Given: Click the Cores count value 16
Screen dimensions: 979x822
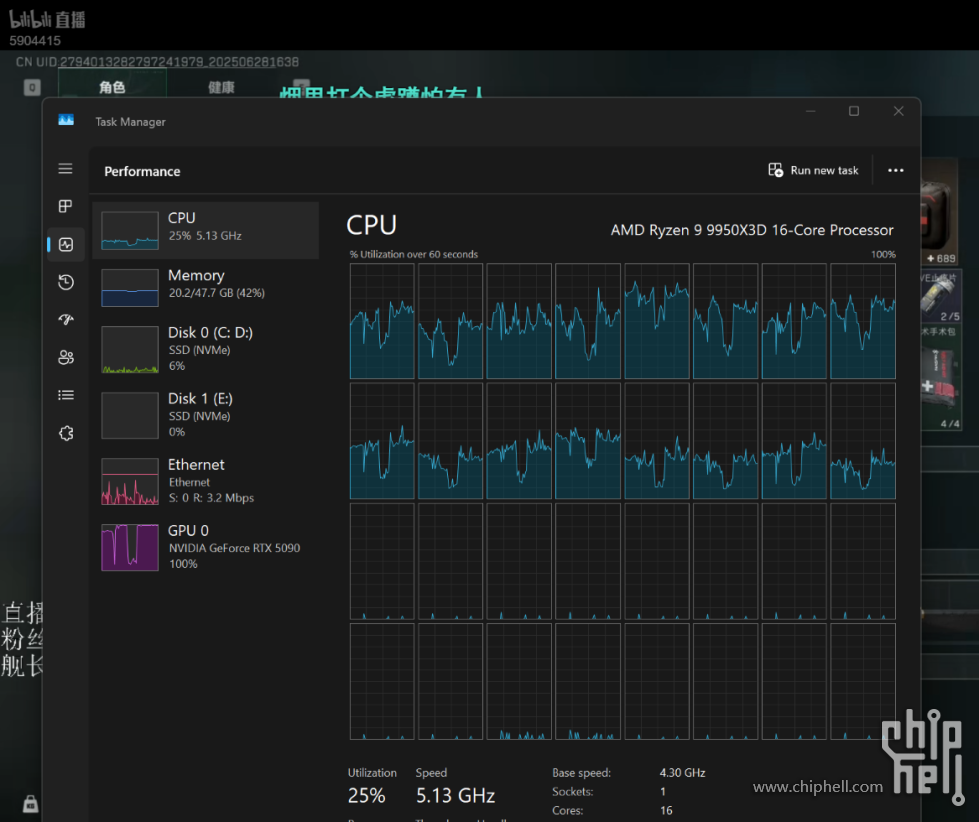Looking at the screenshot, I should 666,810.
